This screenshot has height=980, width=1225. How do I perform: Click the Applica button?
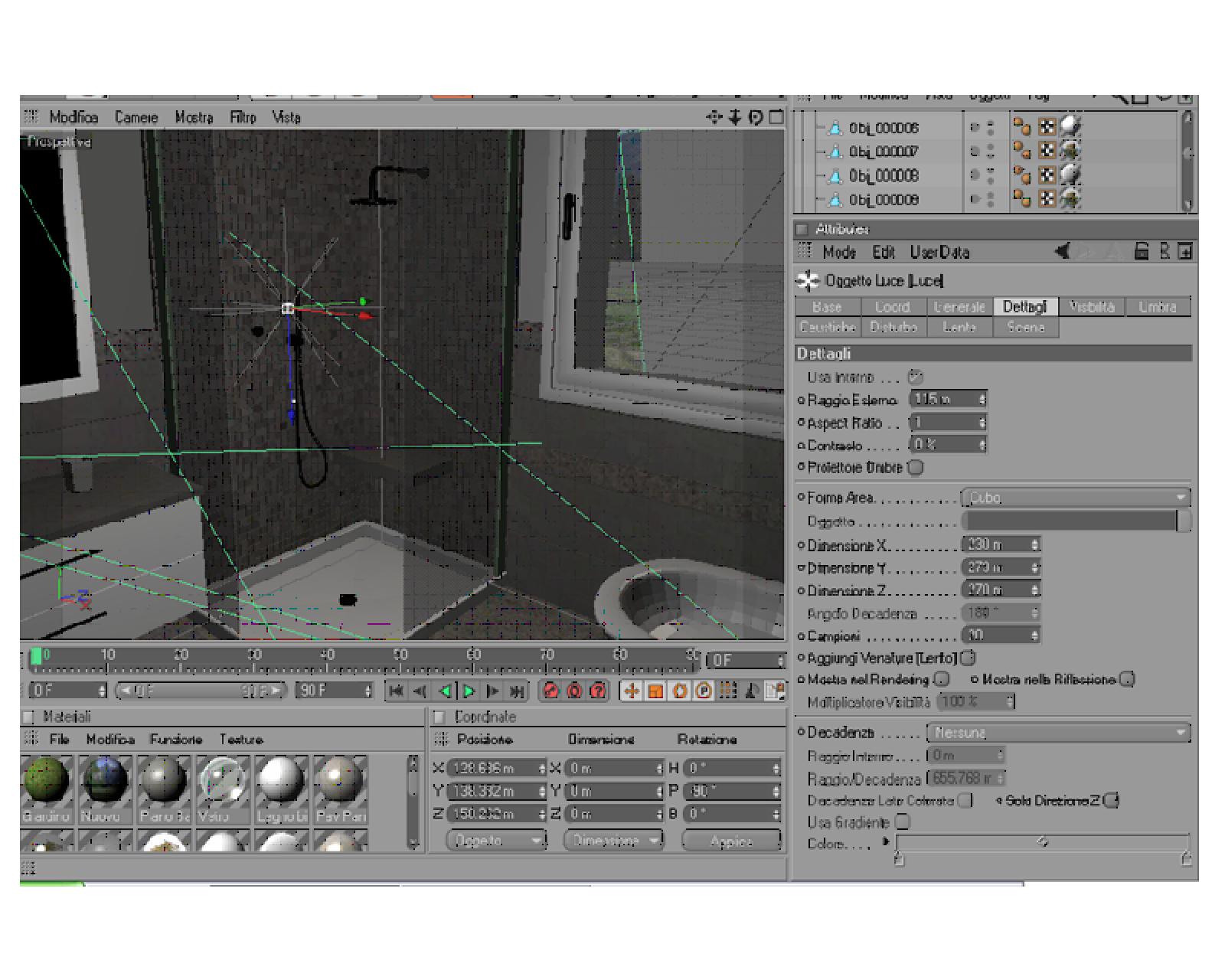click(x=731, y=841)
